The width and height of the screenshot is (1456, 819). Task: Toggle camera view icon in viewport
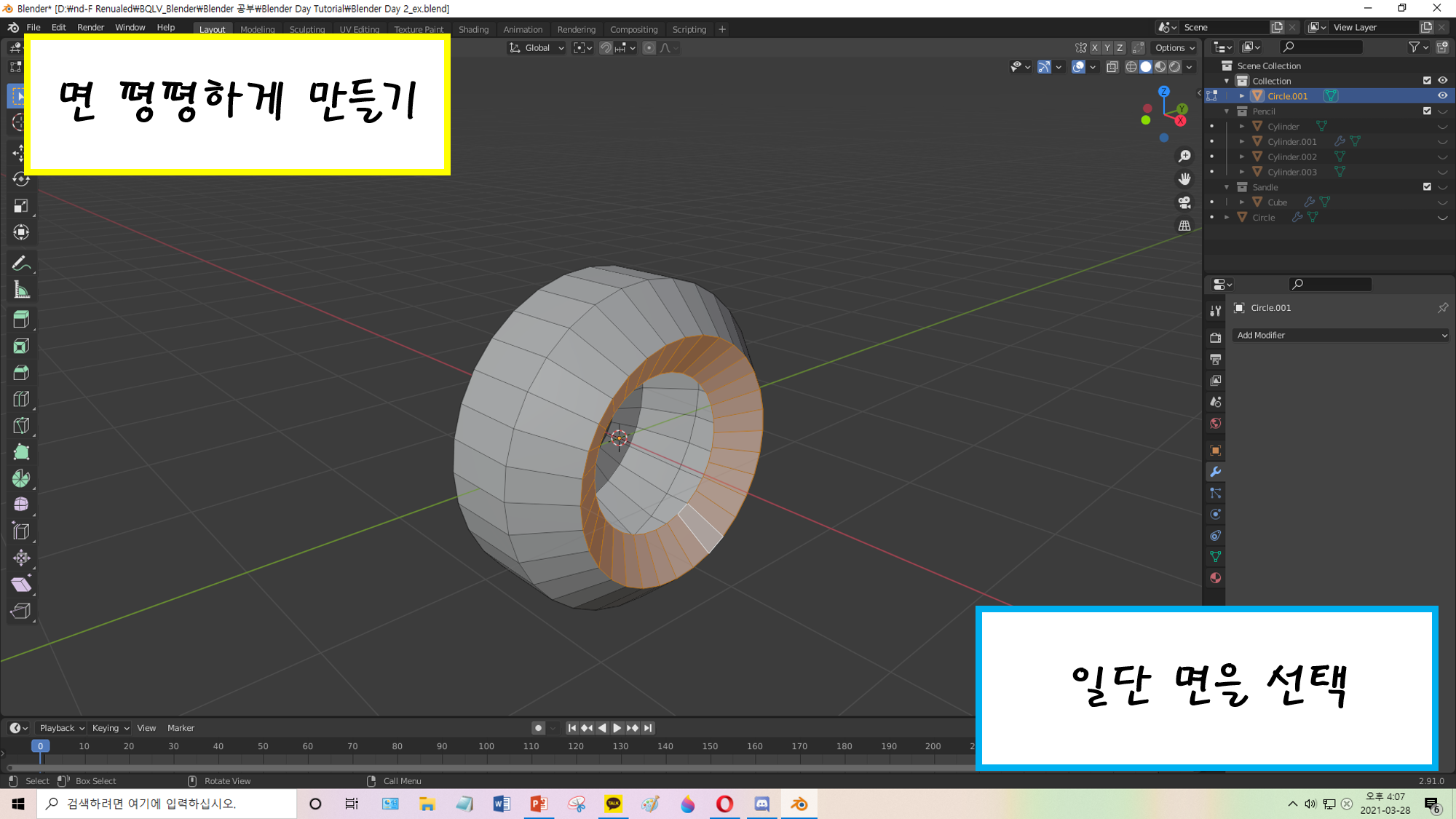(x=1184, y=202)
